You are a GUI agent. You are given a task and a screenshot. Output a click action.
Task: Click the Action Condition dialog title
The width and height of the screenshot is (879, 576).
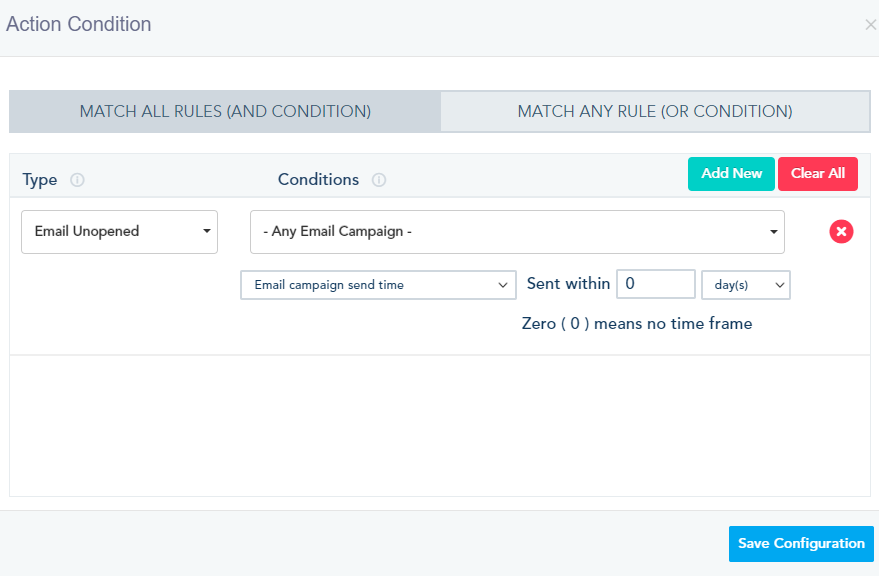coord(79,24)
